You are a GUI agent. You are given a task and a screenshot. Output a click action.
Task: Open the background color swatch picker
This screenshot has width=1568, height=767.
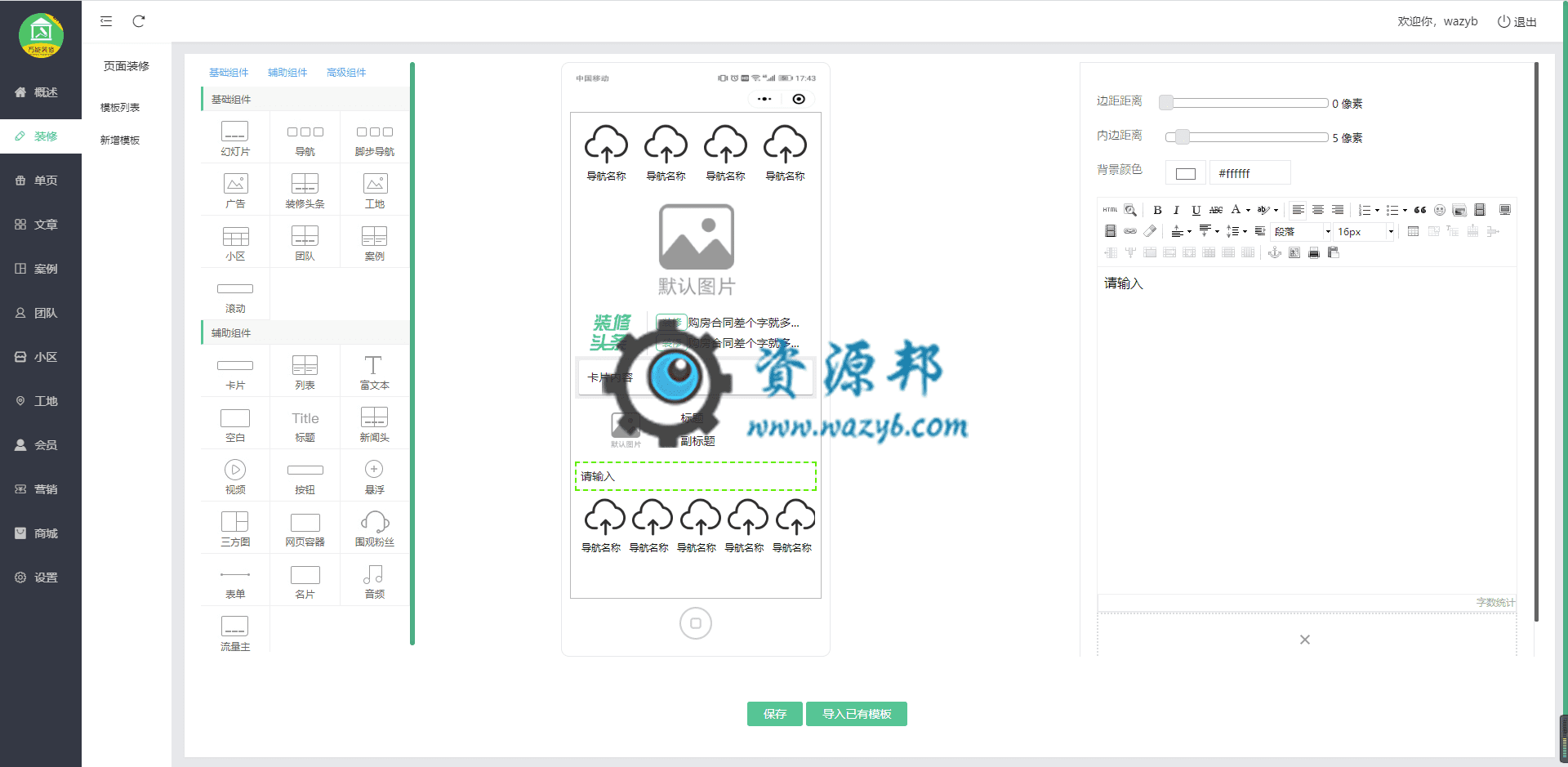click(x=1186, y=173)
